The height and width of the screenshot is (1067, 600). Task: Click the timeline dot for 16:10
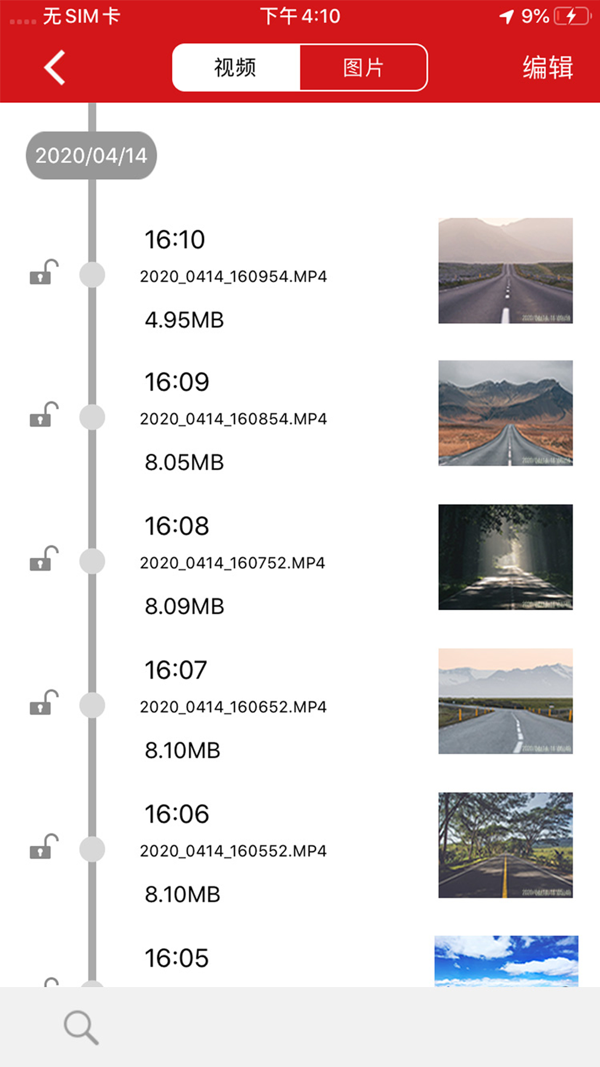click(92, 275)
